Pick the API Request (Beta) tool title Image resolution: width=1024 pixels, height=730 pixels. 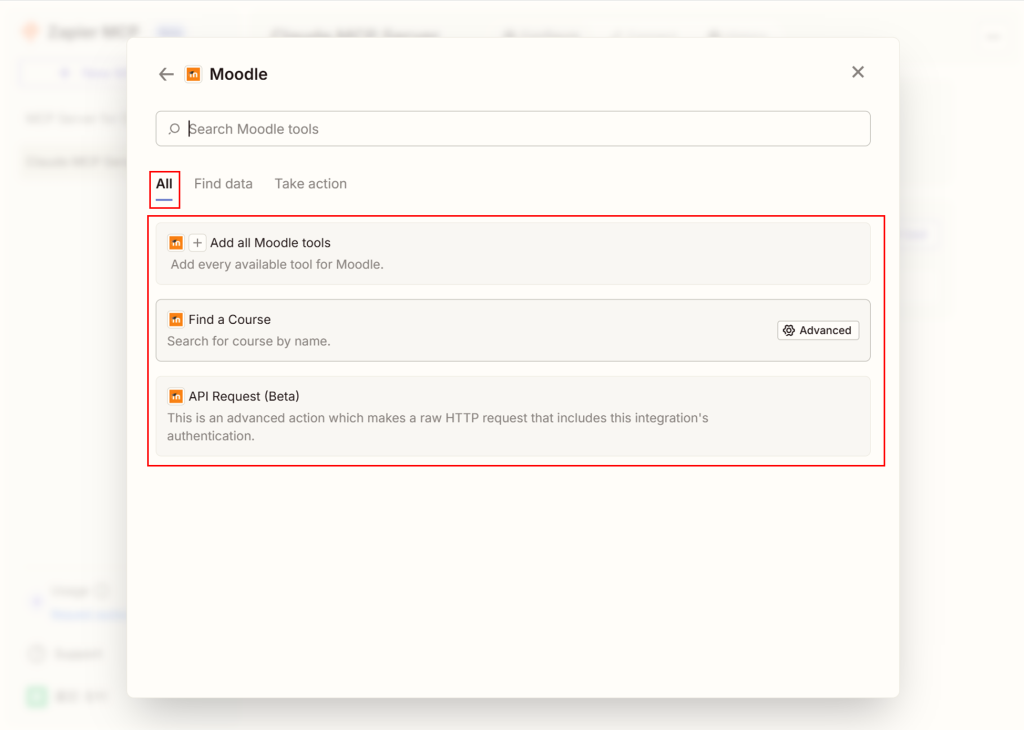point(244,396)
